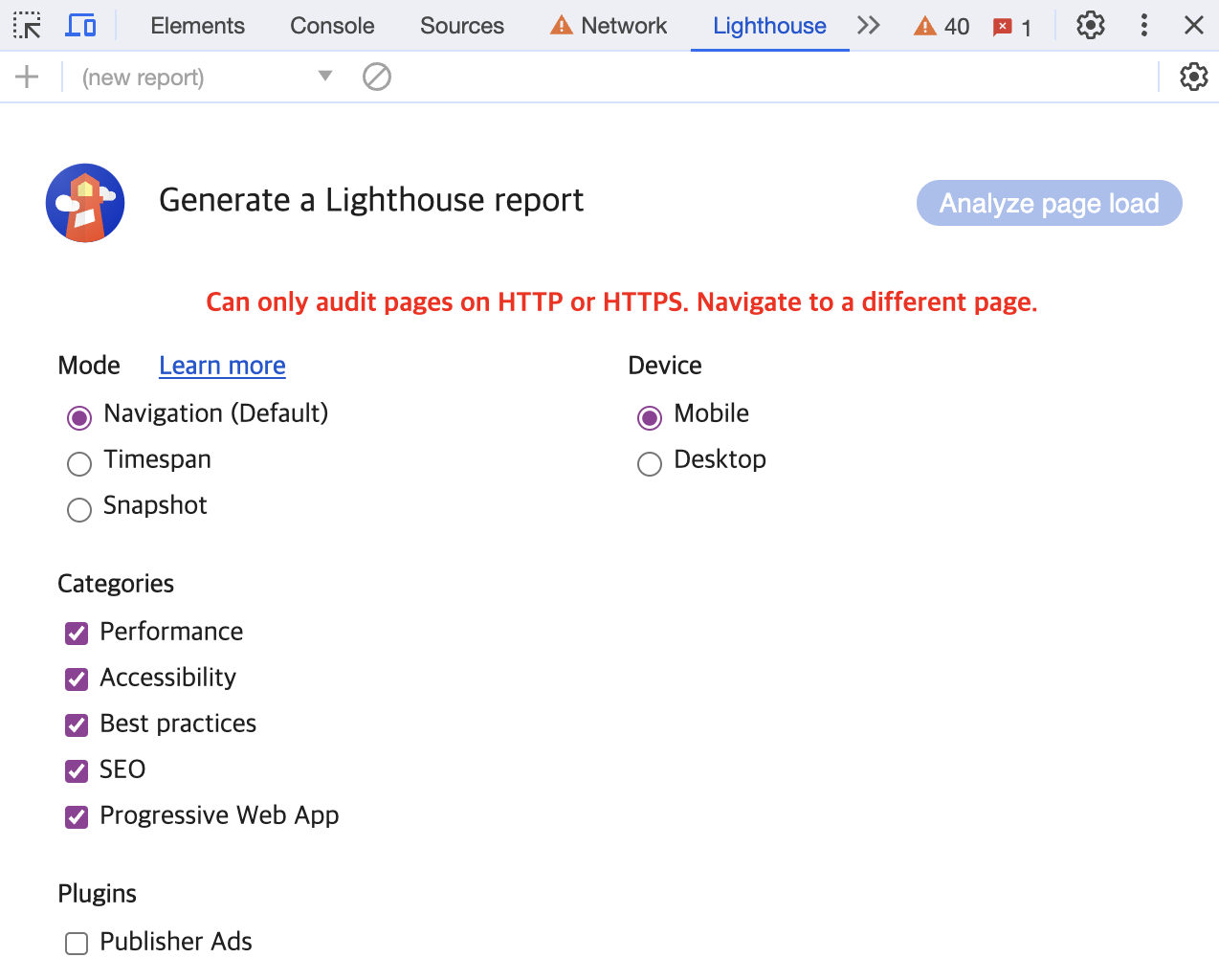Uncheck the Performance category
This screenshot has height=980, width=1219.
coord(77,633)
